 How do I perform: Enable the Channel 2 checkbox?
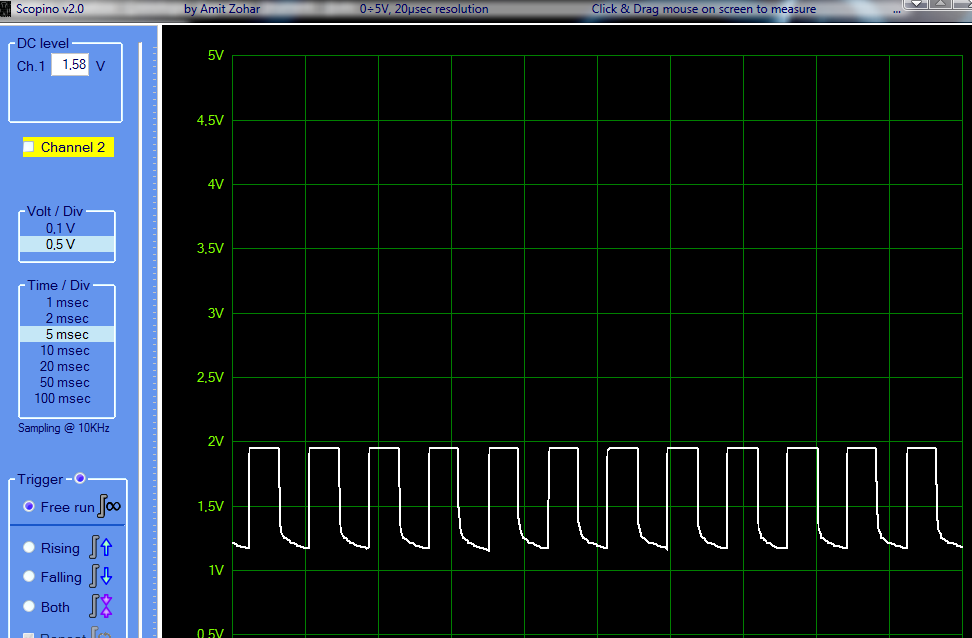[29, 147]
